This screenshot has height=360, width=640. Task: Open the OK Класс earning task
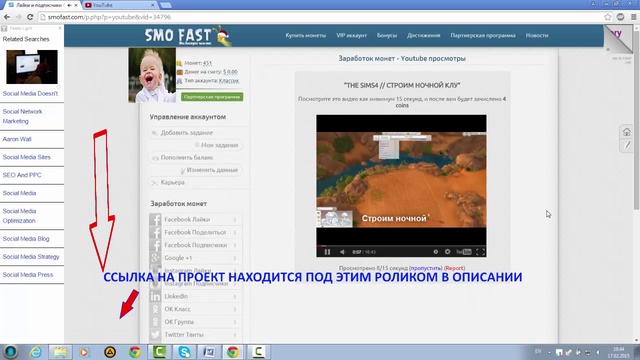(196, 309)
